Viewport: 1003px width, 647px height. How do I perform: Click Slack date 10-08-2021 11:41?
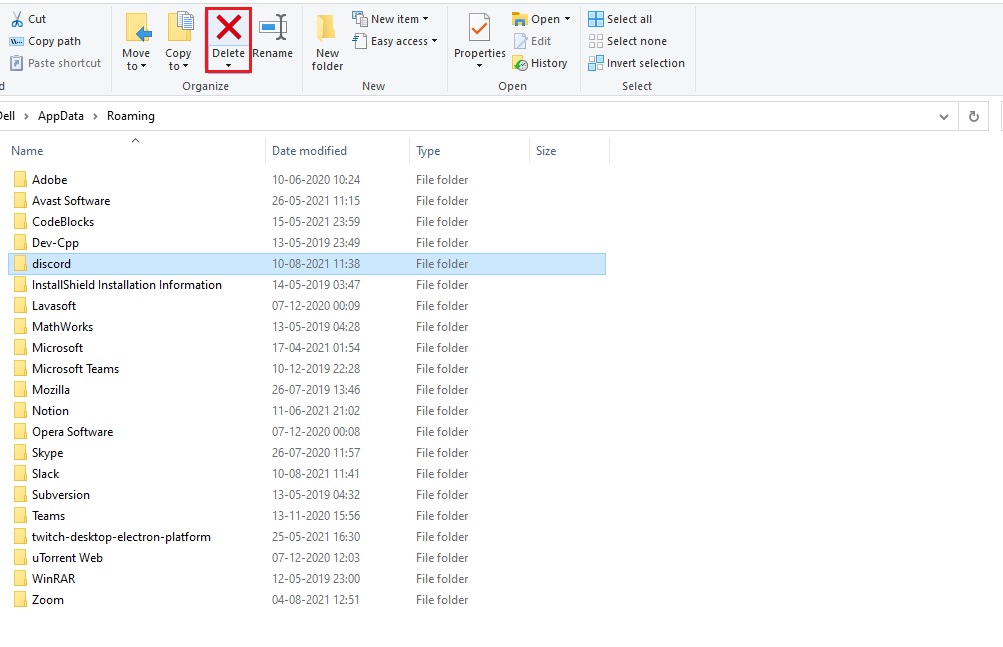tap(316, 474)
